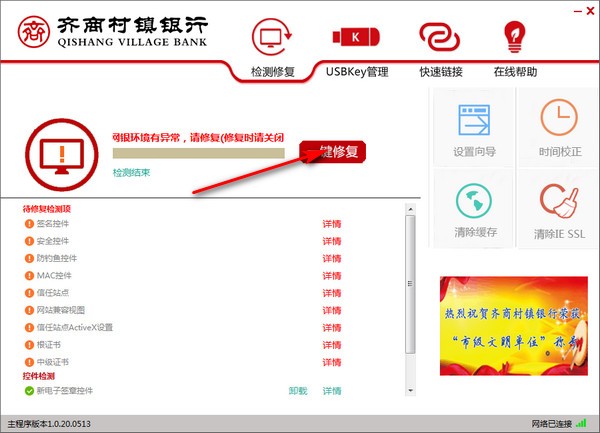The width and height of the screenshot is (600, 433).
Task: Open 详情 for 中级证书
Action: coord(331,362)
